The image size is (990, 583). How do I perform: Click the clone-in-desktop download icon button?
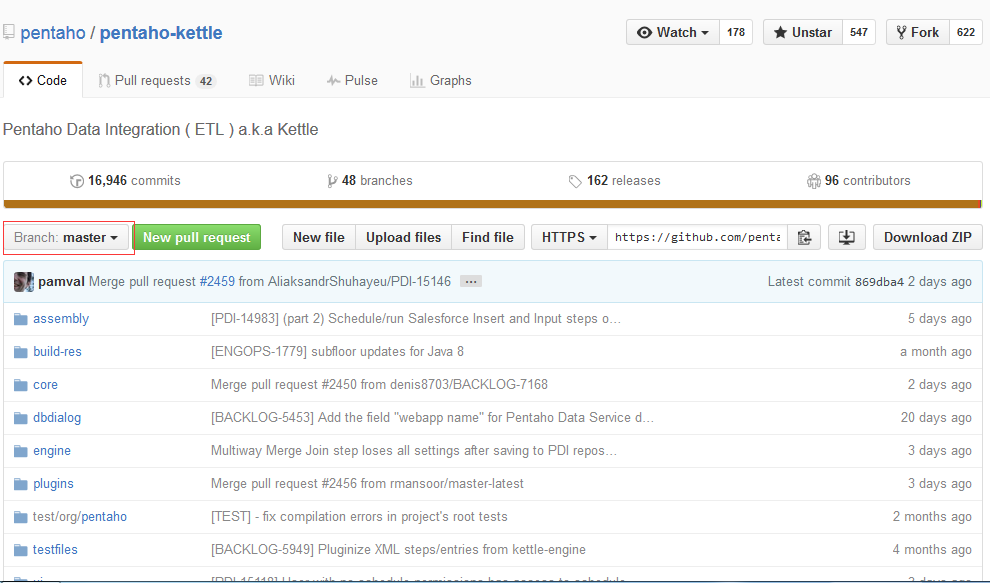click(847, 237)
